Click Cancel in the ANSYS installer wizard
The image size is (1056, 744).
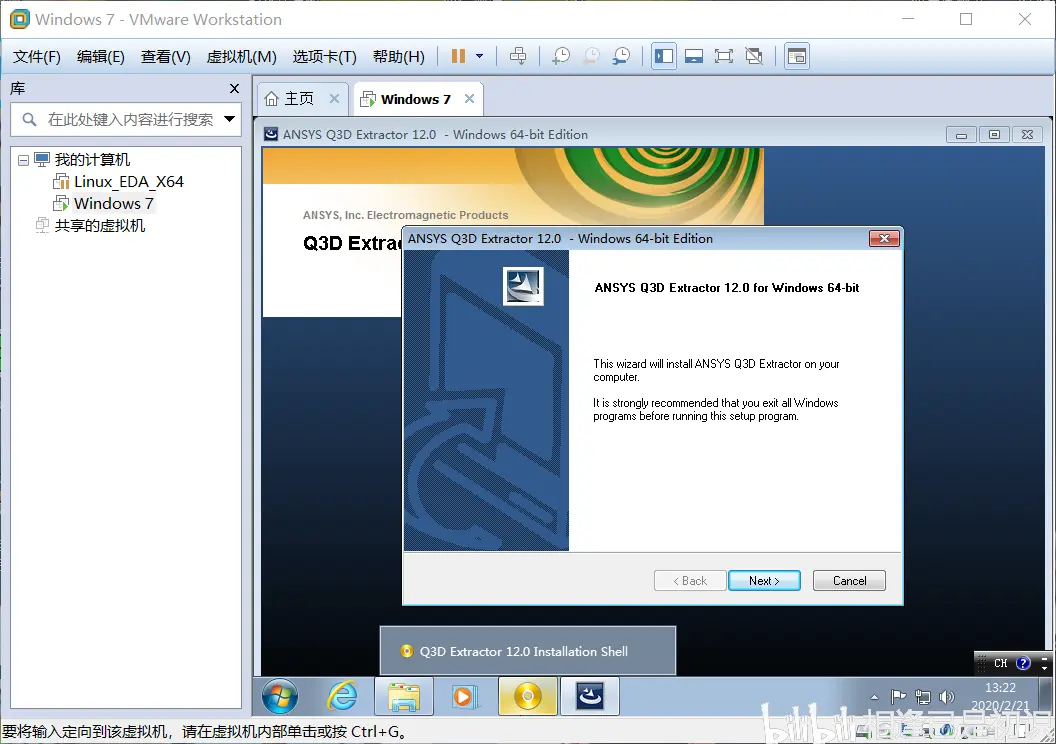pos(849,580)
